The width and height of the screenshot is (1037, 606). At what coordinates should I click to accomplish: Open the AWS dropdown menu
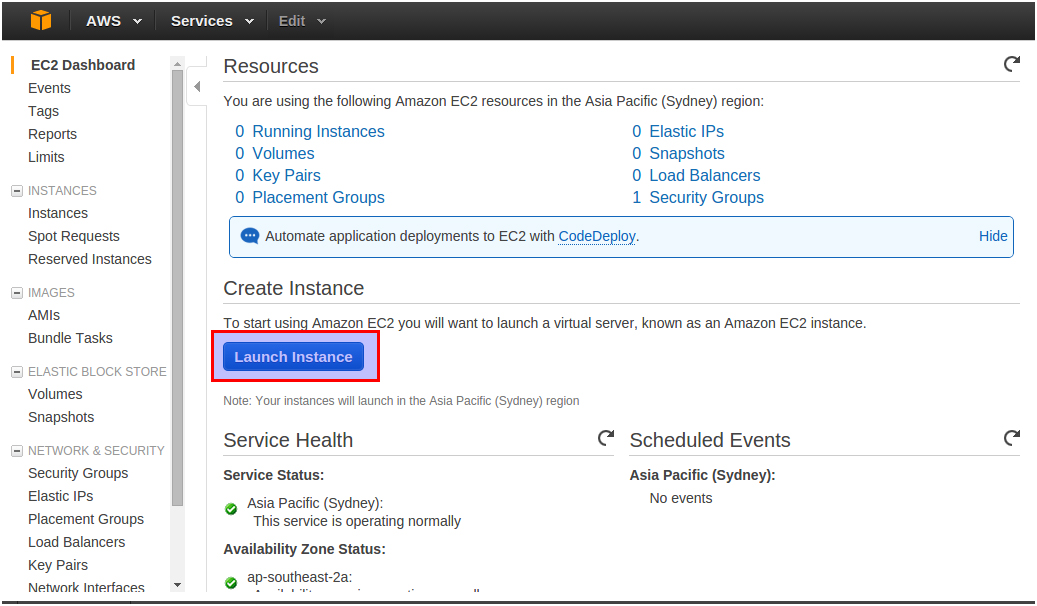[x=114, y=21]
